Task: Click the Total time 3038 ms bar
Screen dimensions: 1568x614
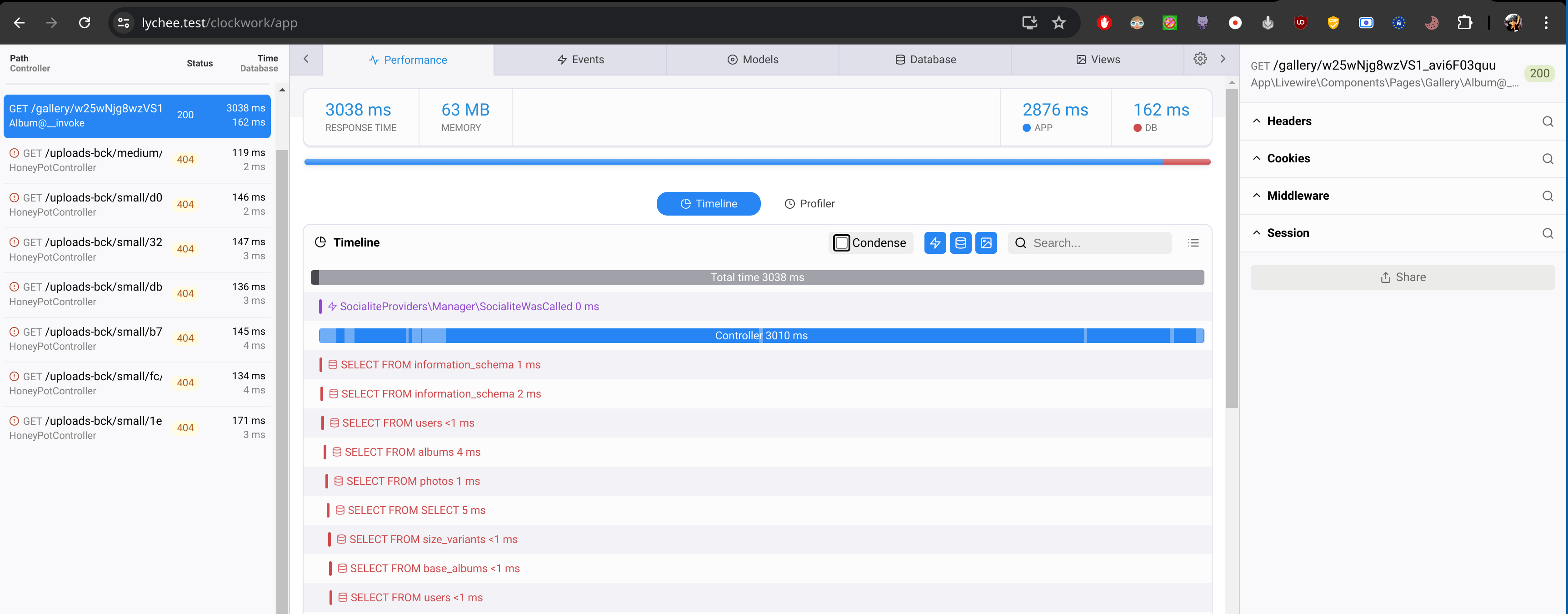Action: (757, 277)
